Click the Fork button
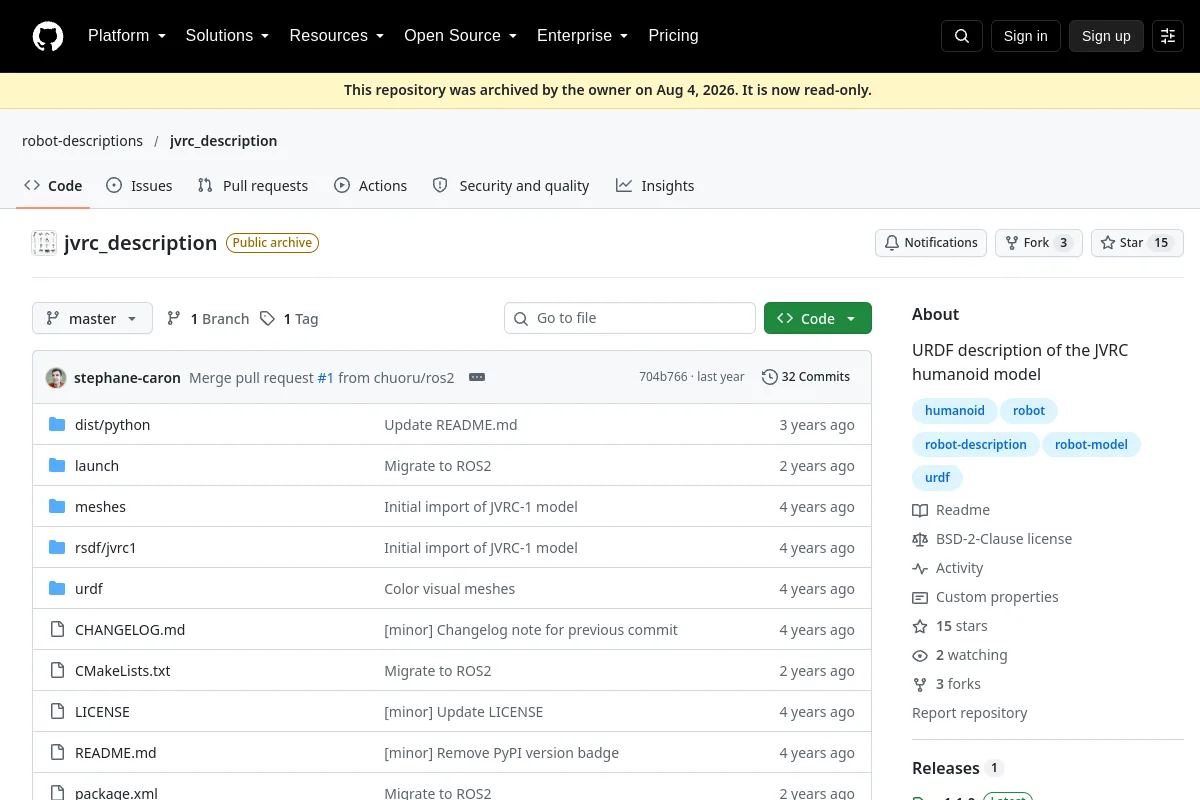Screen dimensions: 1200x800 [1038, 243]
